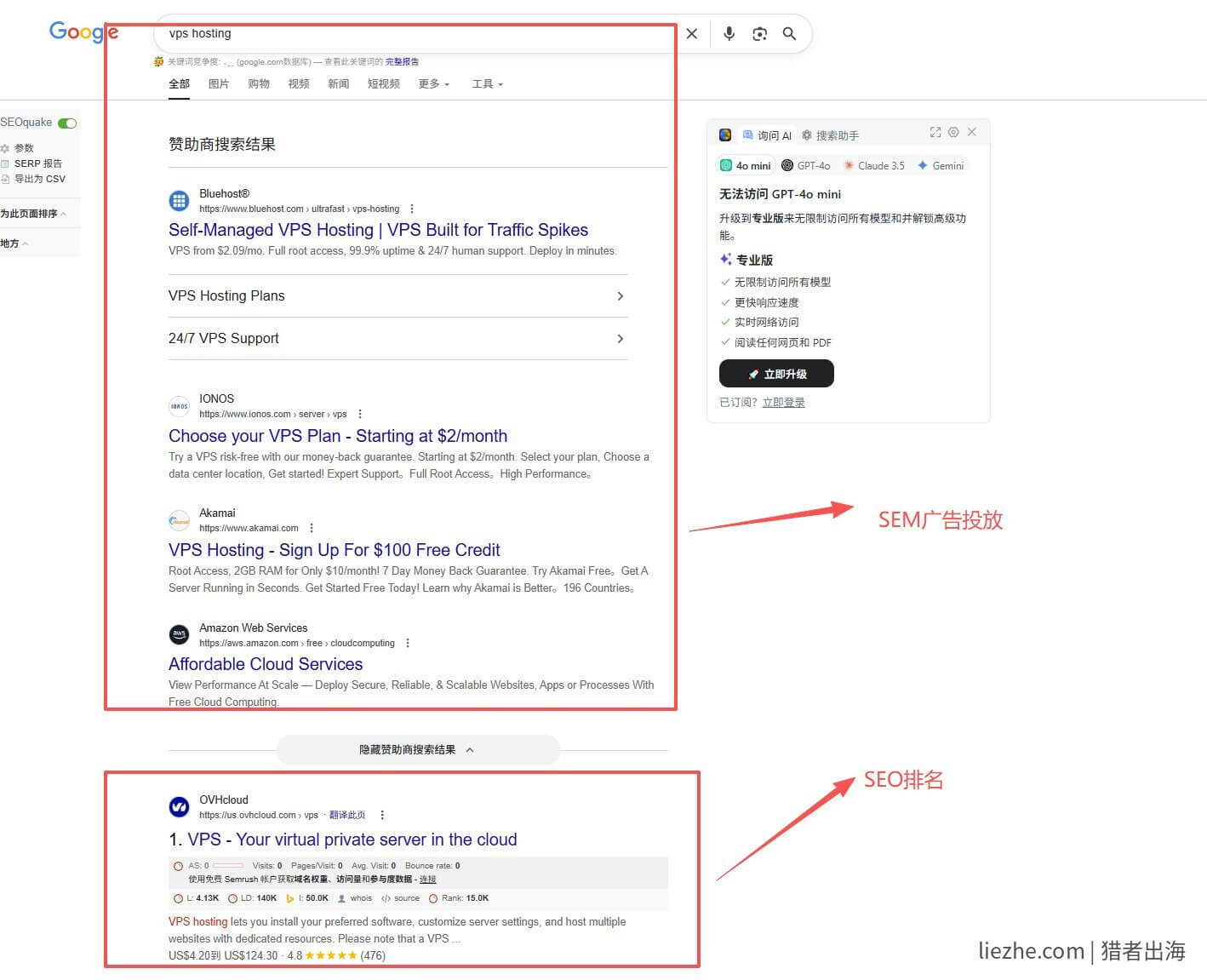1207x980 pixels.
Task: Open VPS - Your virtual private server result
Action: click(352, 840)
